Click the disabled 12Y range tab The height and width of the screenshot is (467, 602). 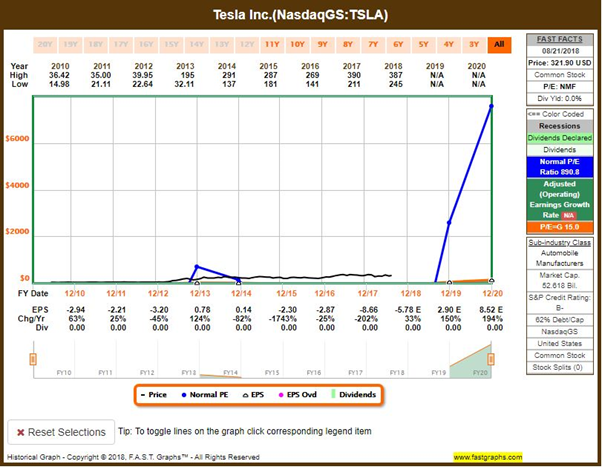[x=247, y=45]
